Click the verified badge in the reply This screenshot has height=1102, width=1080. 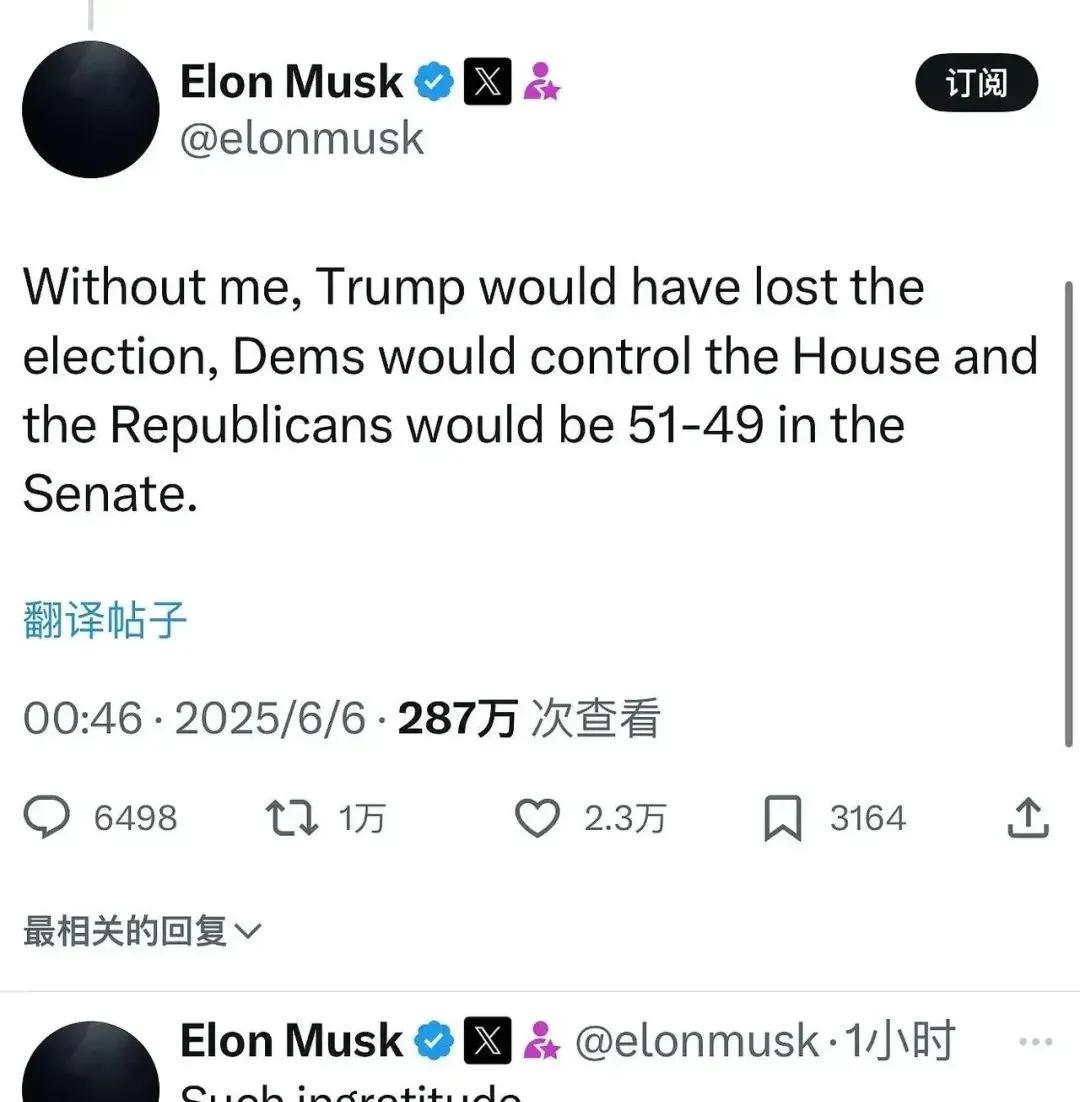click(x=434, y=1040)
